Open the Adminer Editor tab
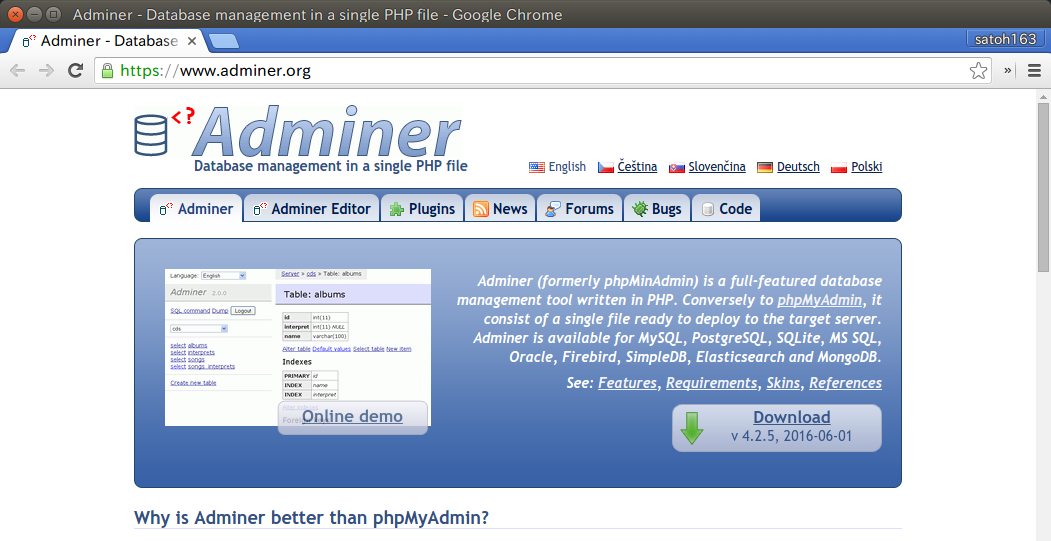 point(312,208)
